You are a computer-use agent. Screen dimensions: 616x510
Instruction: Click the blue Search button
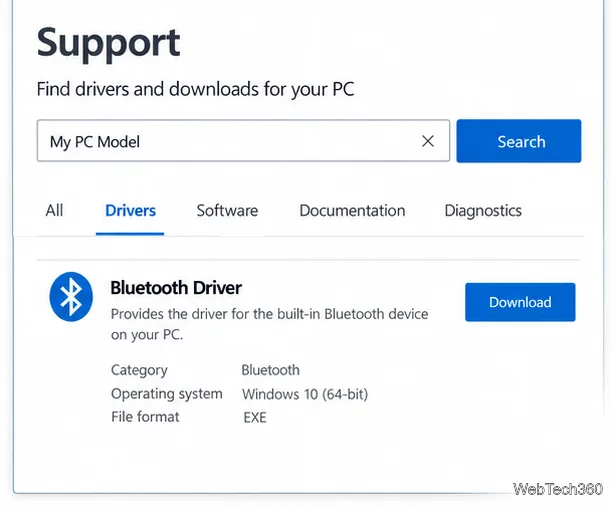click(x=519, y=141)
